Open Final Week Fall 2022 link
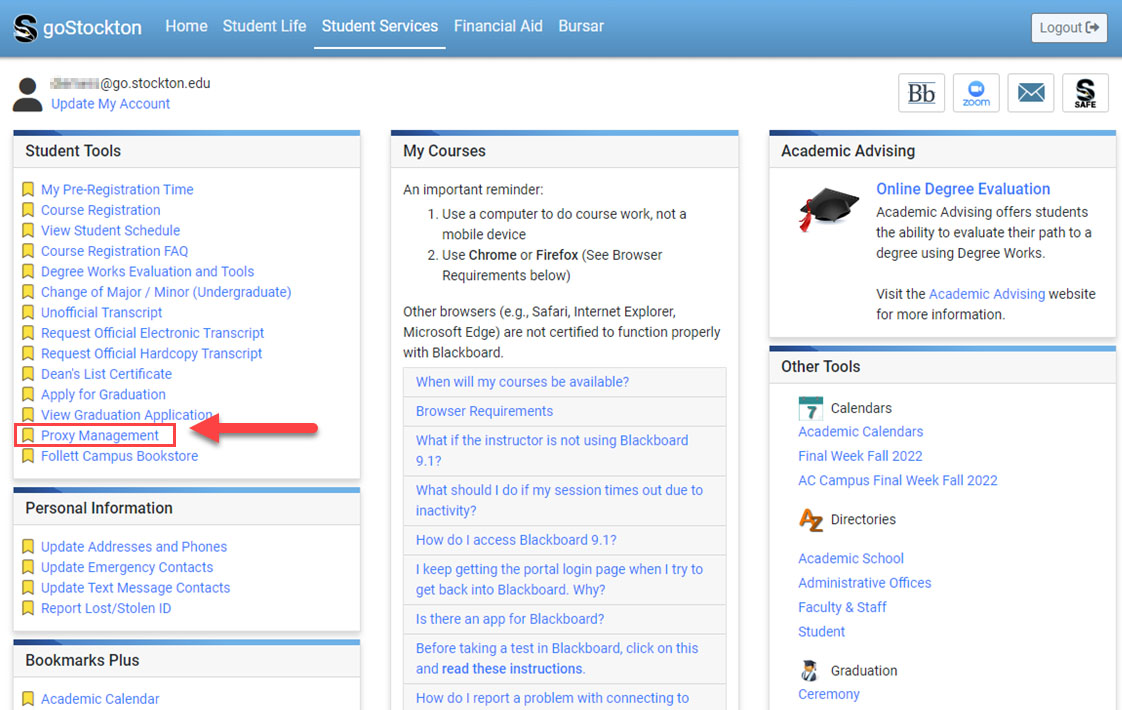The width and height of the screenshot is (1122, 710). coord(860,456)
